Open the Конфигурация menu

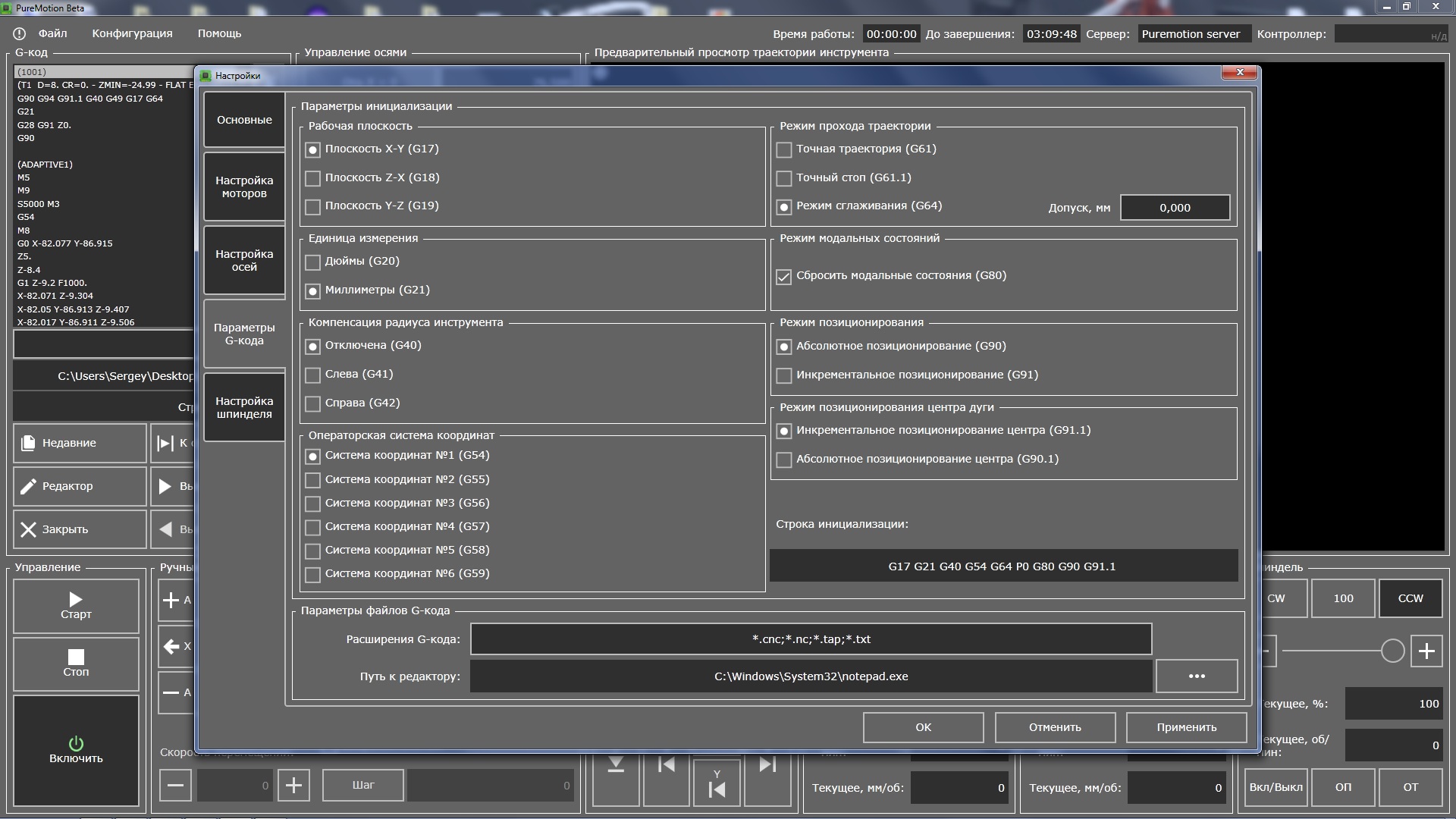pos(132,33)
